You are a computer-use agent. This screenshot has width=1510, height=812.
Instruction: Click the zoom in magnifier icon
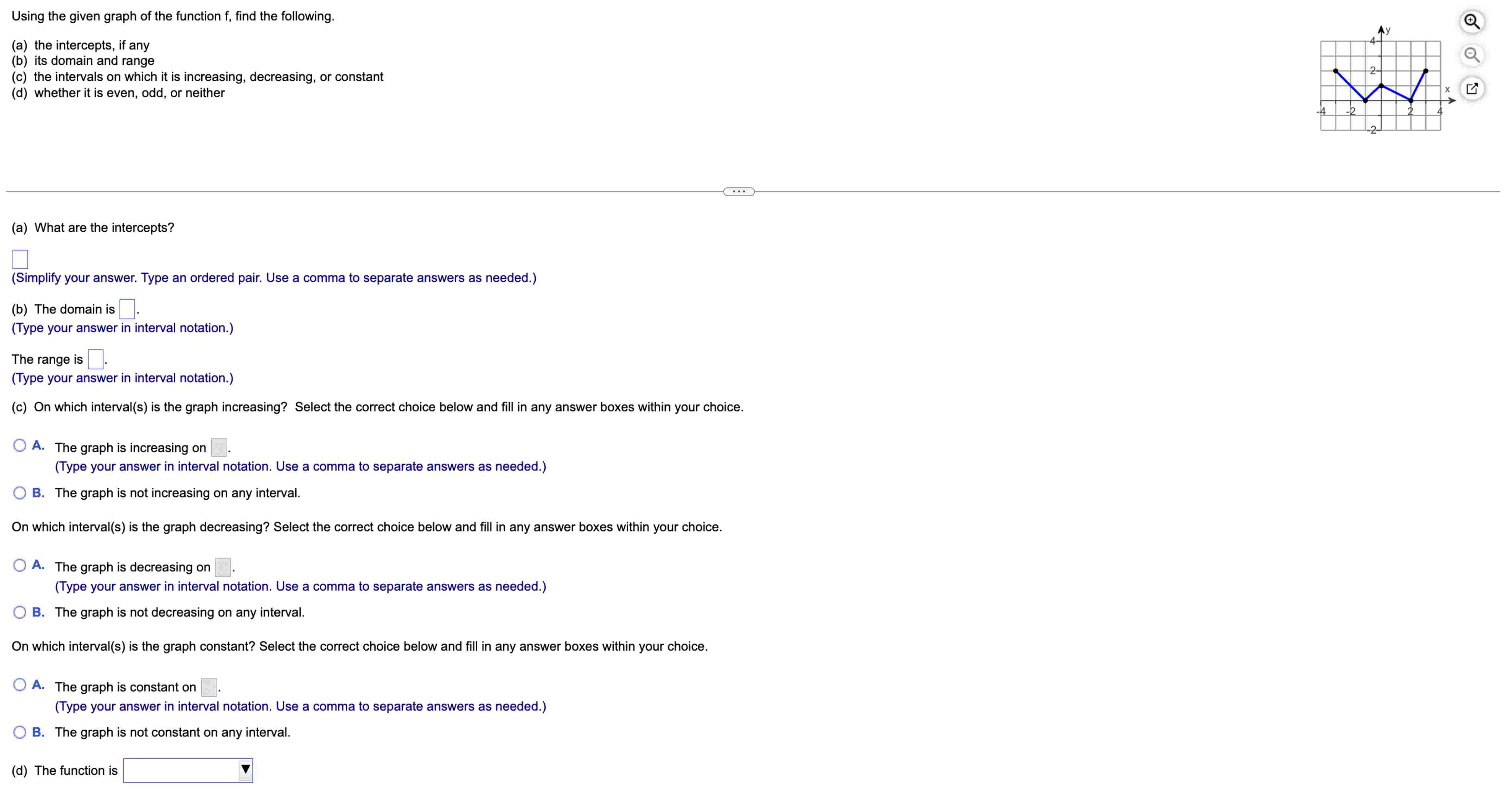pyautogui.click(x=1471, y=22)
